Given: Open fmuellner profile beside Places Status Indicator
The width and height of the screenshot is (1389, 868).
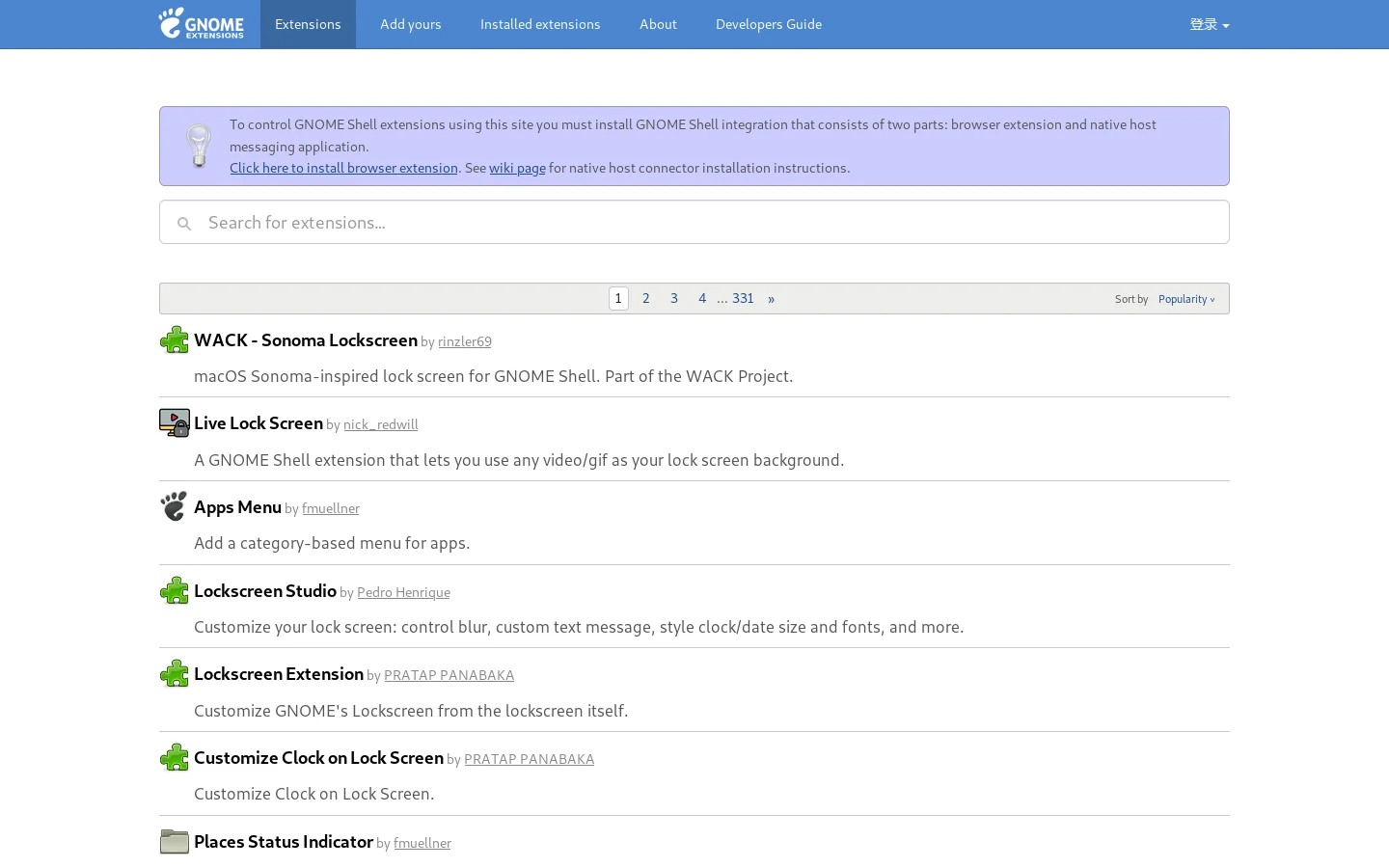Looking at the screenshot, I should tap(422, 843).
